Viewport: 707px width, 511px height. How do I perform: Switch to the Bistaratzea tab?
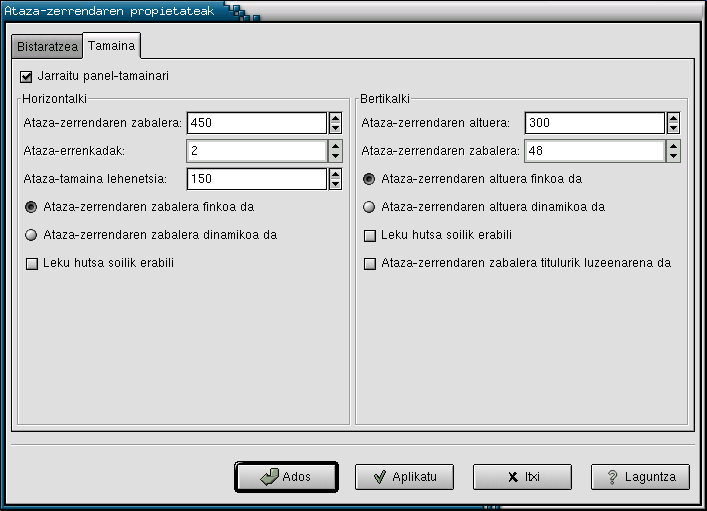[47, 46]
